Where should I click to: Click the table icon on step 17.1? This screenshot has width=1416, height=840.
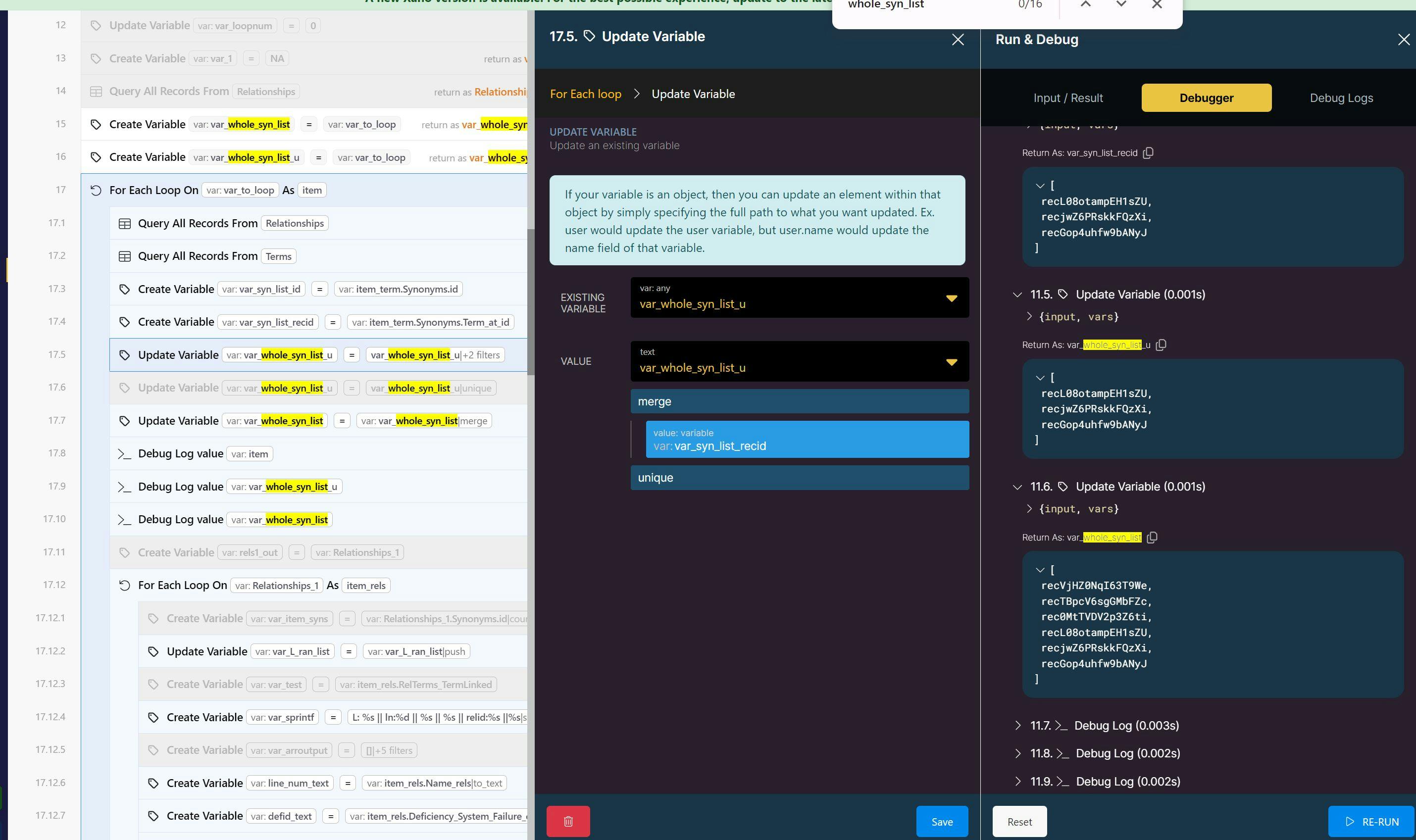[125, 224]
